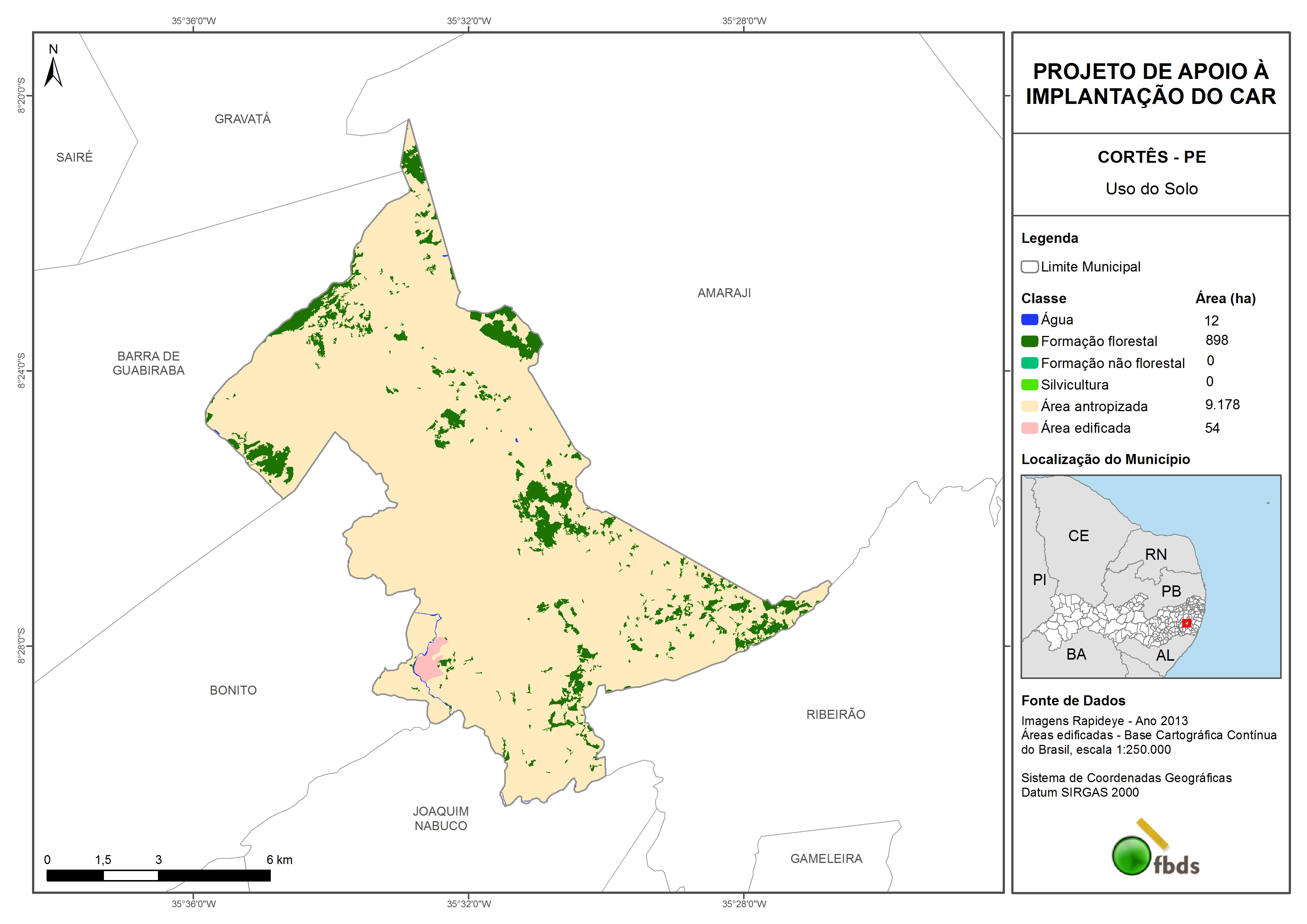Click the Localização do Município inset map
Screen dimensions: 1307x924
click(1151, 576)
